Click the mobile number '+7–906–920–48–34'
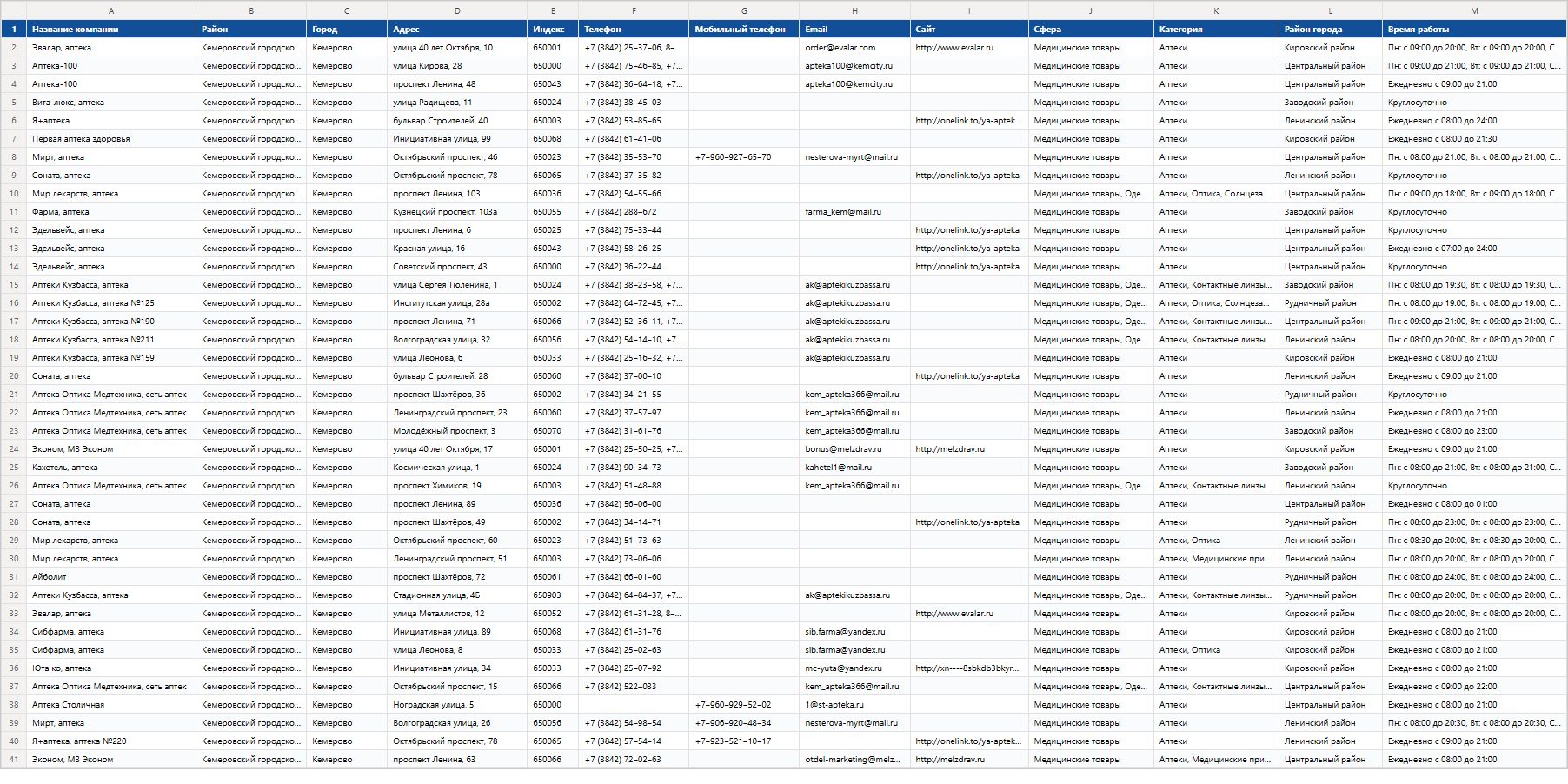Image resolution: width=1568 pixels, height=784 pixels. [744, 723]
